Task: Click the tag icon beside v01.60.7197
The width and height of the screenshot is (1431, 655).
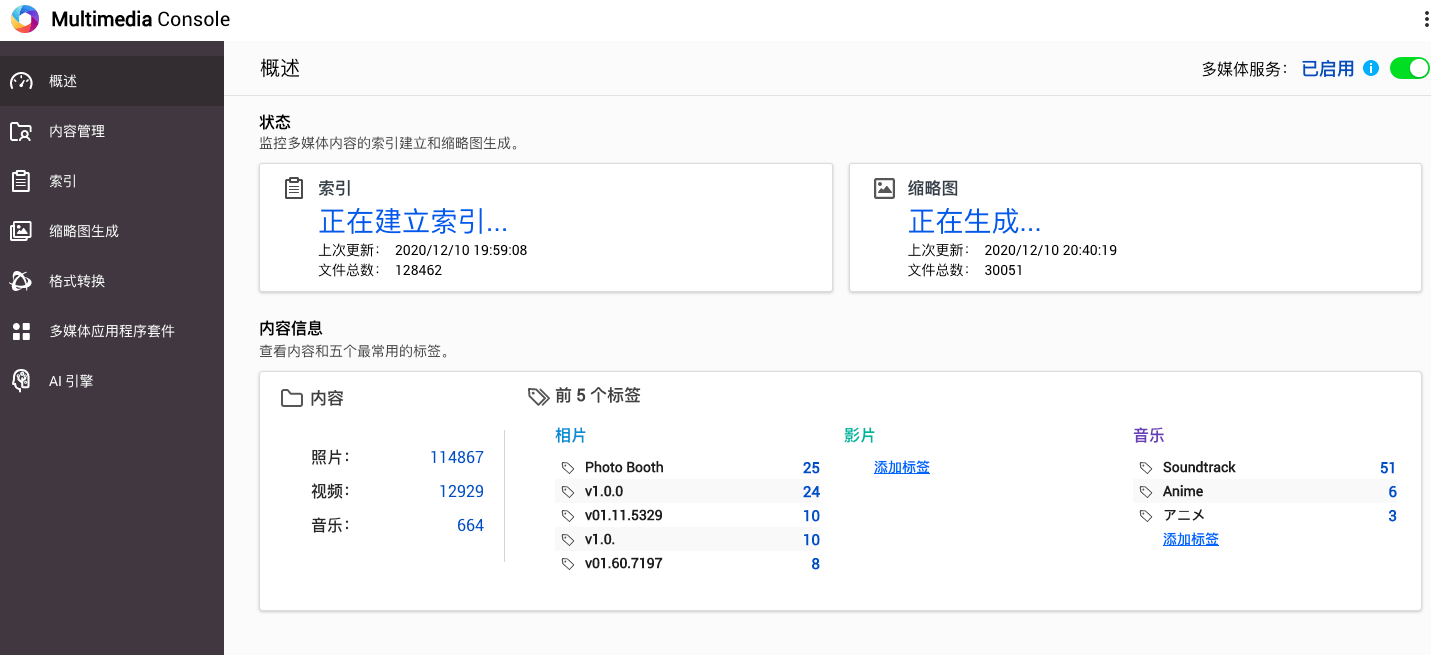Action: (x=568, y=564)
